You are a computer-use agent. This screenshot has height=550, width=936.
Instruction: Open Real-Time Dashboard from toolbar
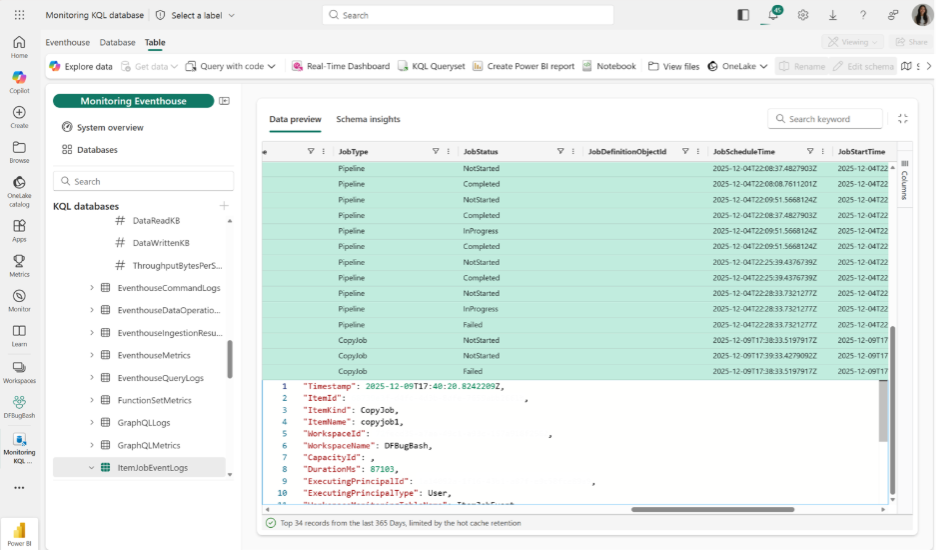[340, 66]
